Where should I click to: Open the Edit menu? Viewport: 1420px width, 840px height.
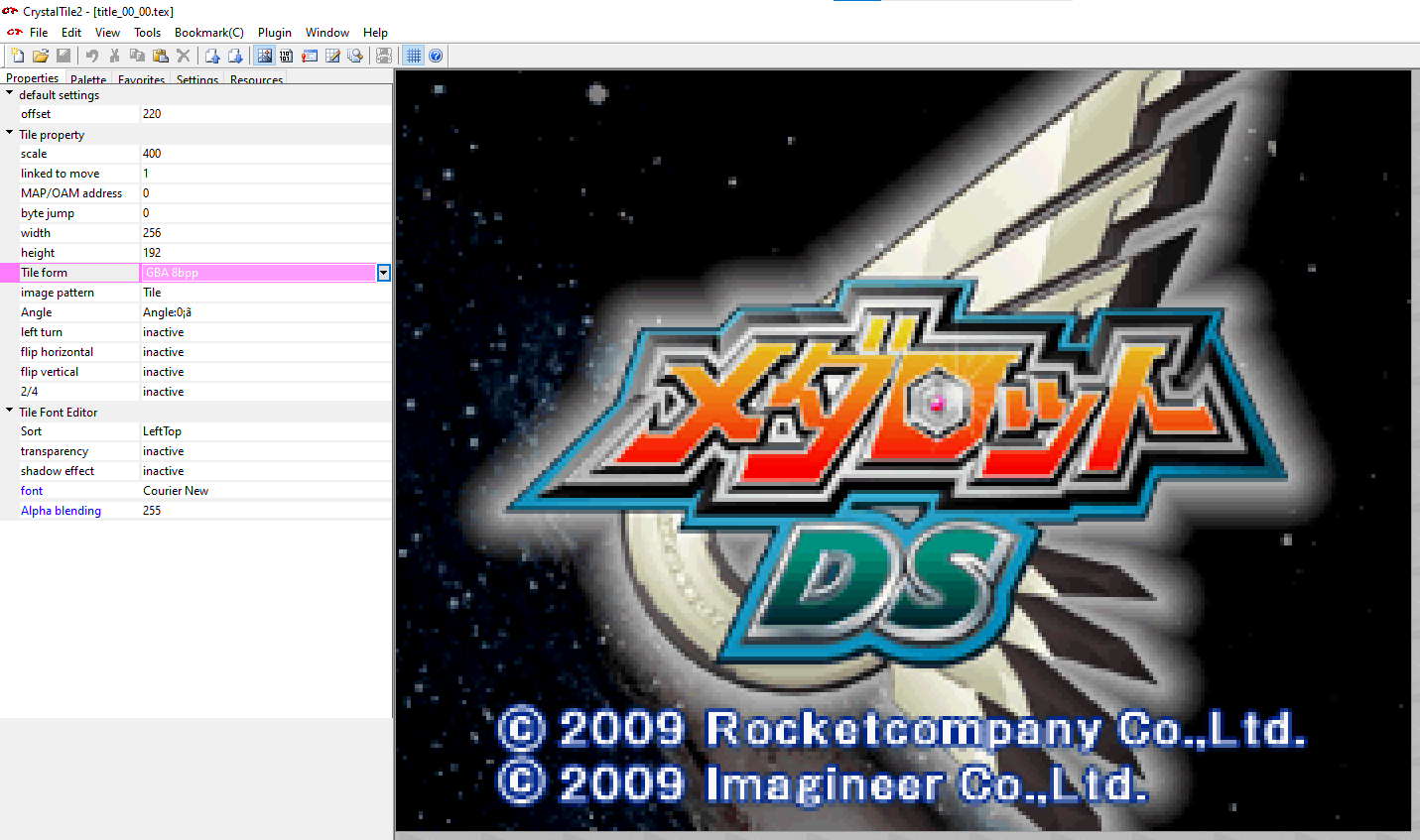(x=71, y=33)
